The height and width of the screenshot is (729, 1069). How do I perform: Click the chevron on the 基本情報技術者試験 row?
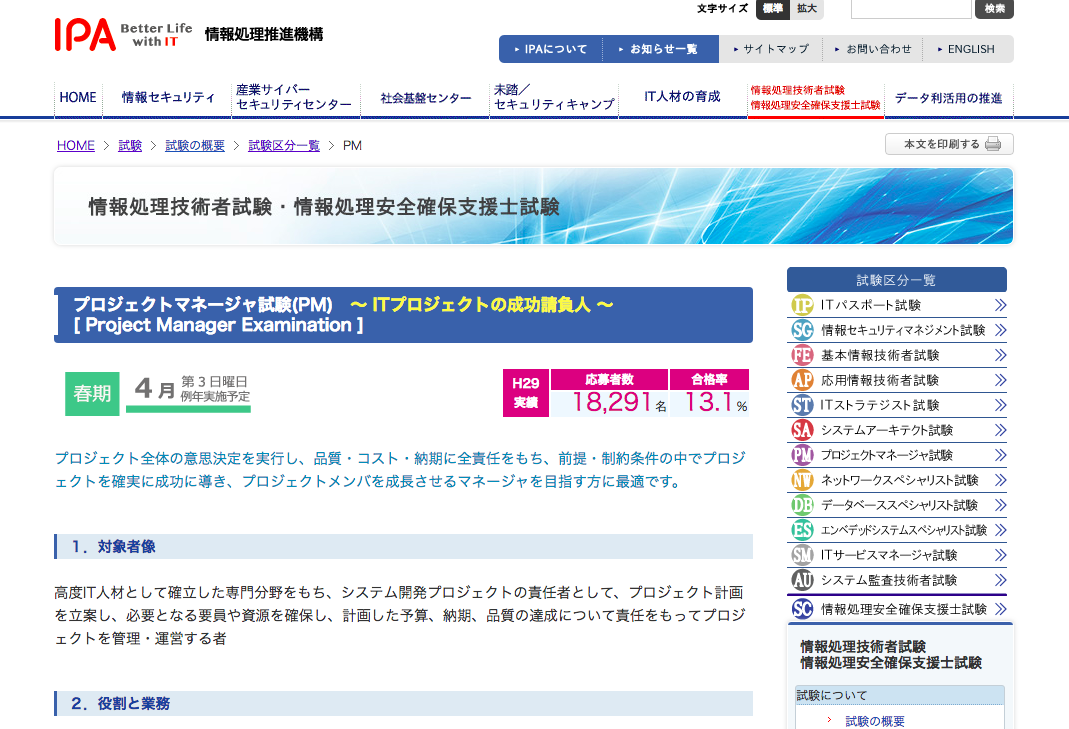point(1000,355)
